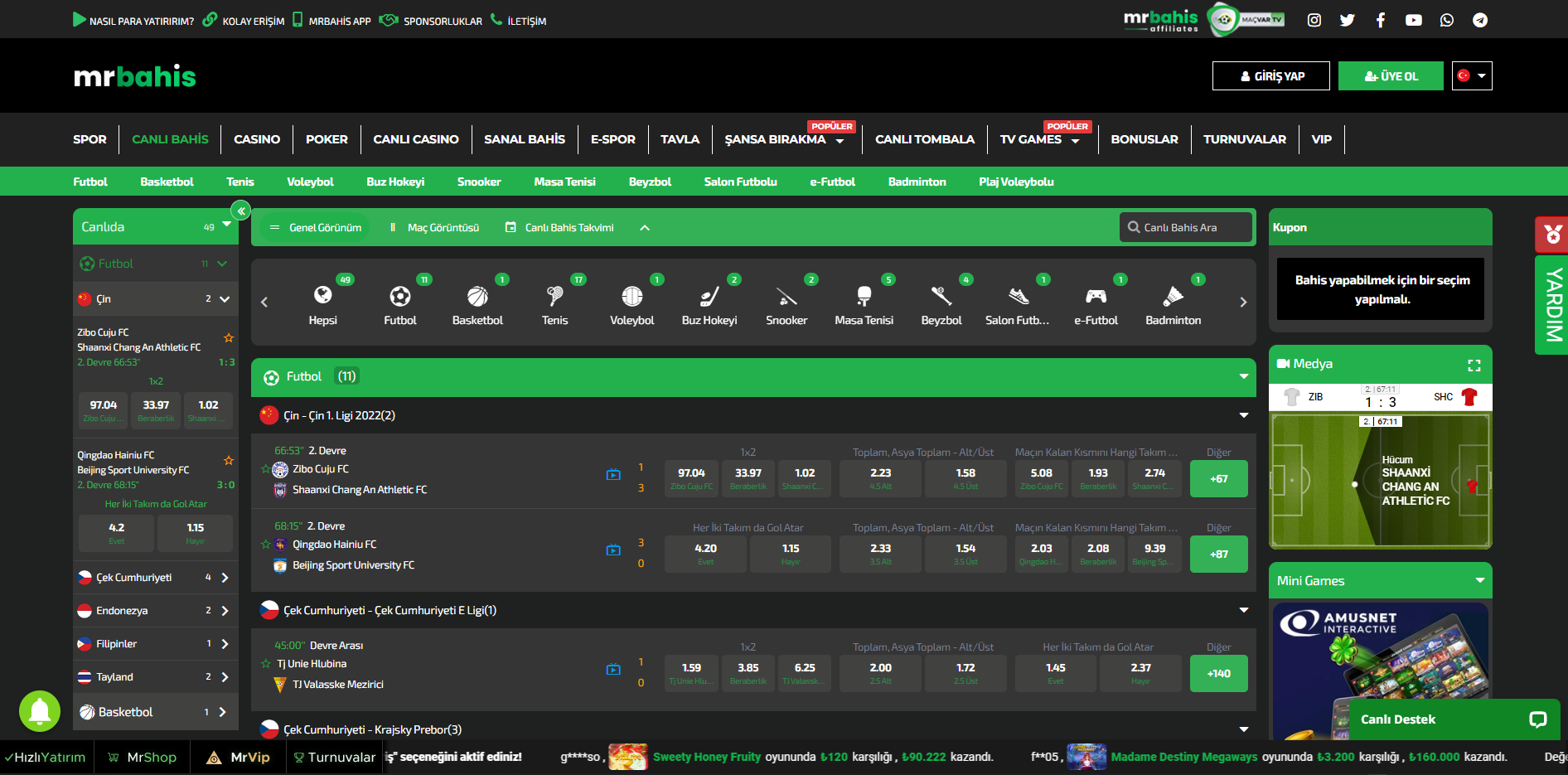The height and width of the screenshot is (775, 1568).
Task: Click the Tenis racket icon
Action: tap(554, 297)
